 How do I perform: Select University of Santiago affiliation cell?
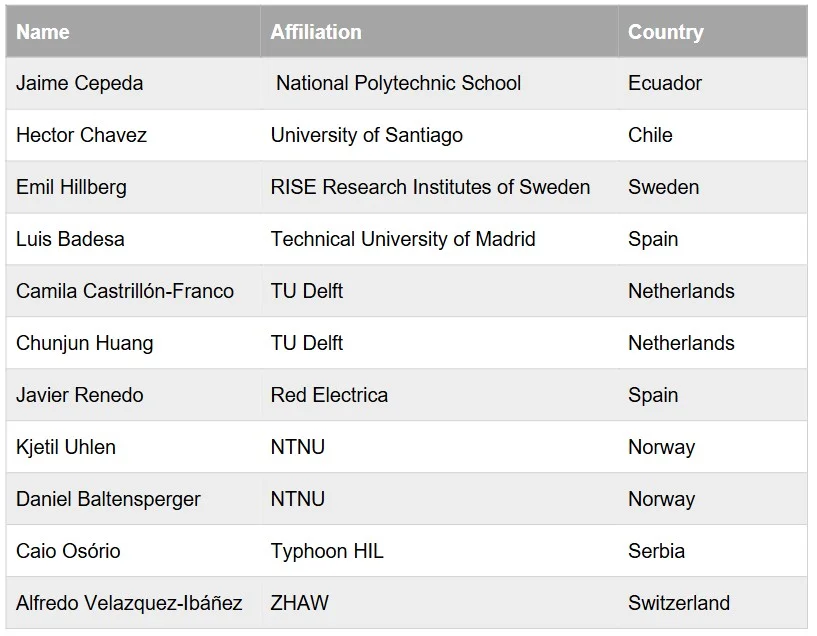coord(439,135)
